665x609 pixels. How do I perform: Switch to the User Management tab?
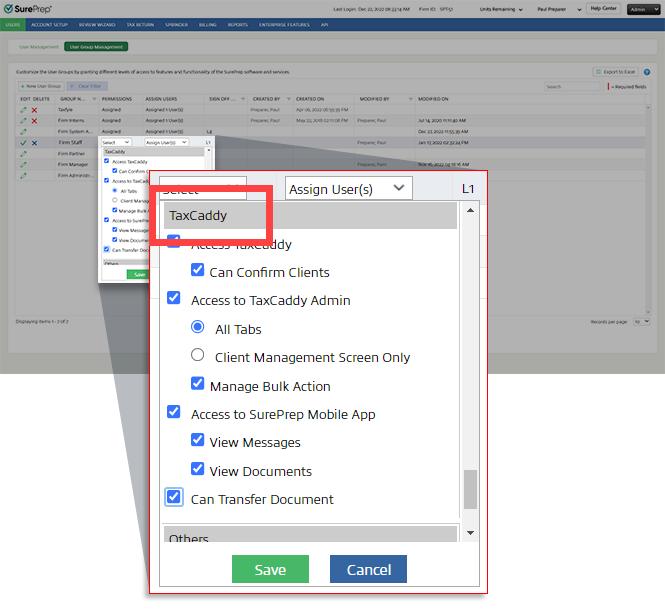(37, 46)
